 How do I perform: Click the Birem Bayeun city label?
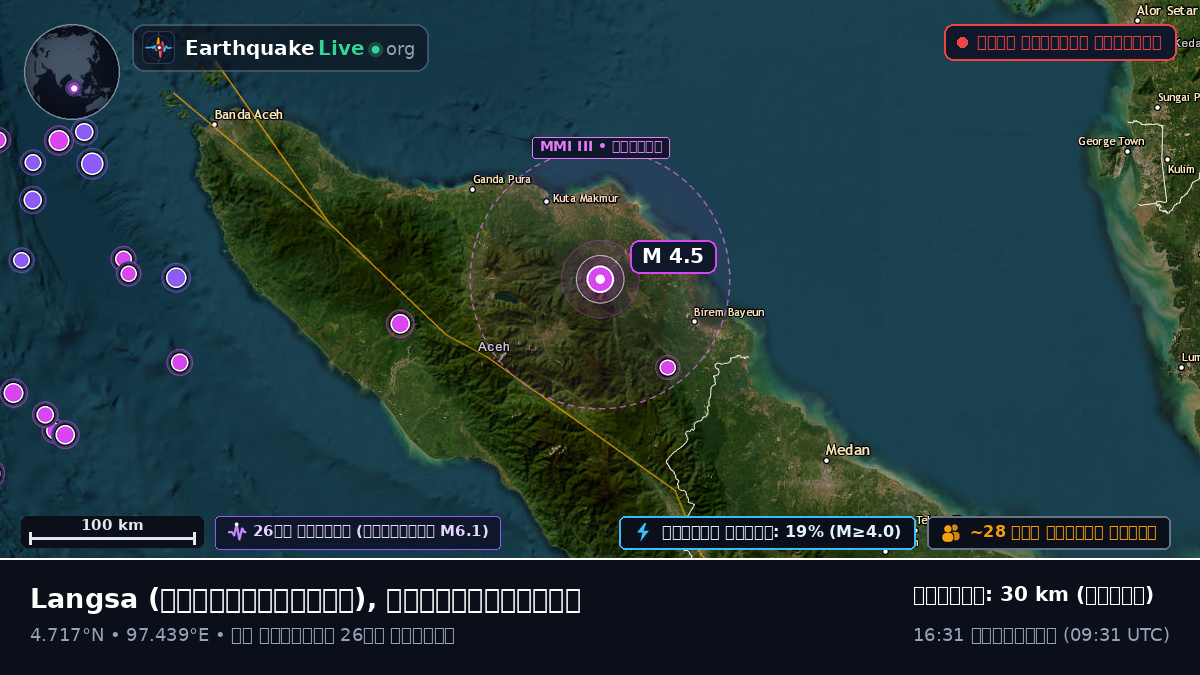[729, 312]
